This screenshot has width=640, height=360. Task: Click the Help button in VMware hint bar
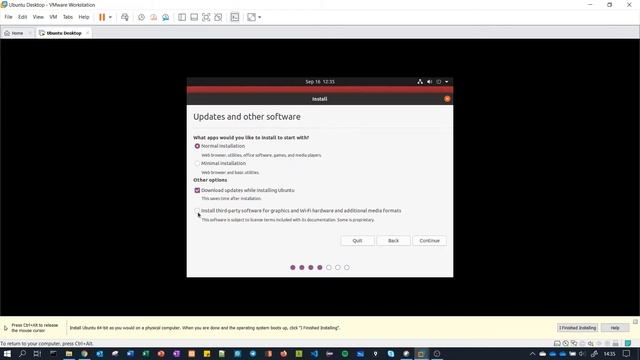pos(615,328)
